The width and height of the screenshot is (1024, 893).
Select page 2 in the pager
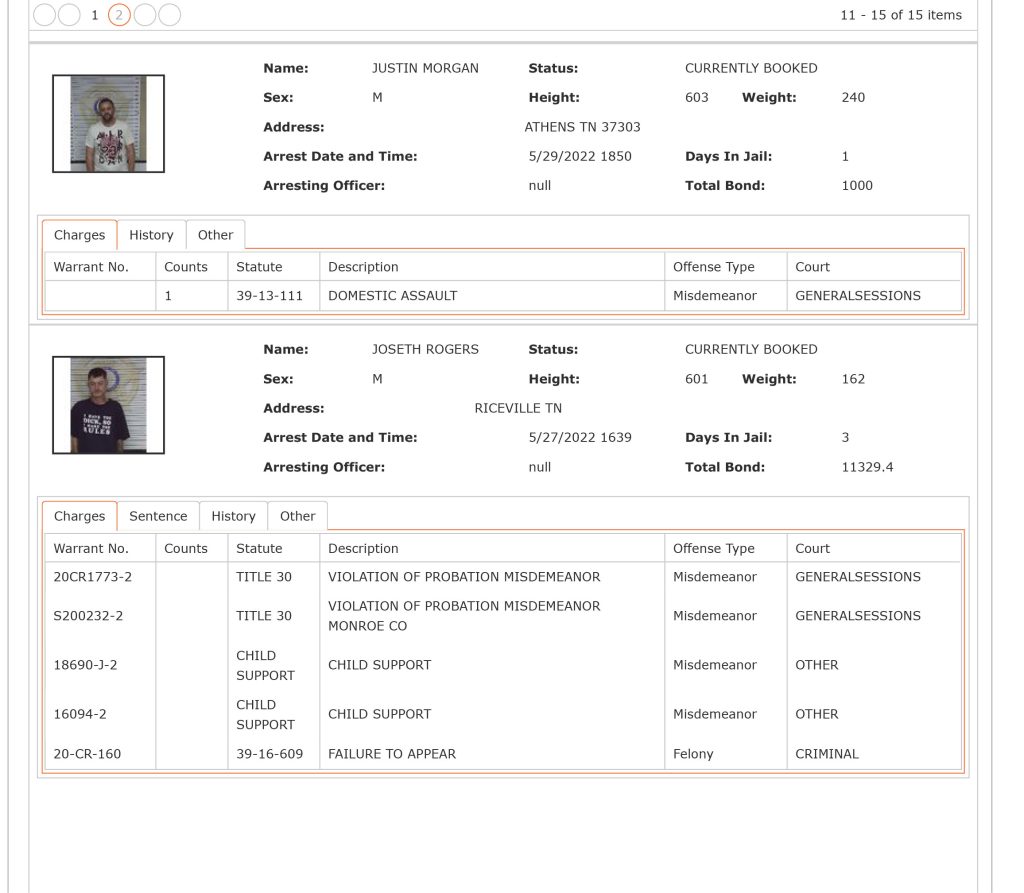coord(119,14)
